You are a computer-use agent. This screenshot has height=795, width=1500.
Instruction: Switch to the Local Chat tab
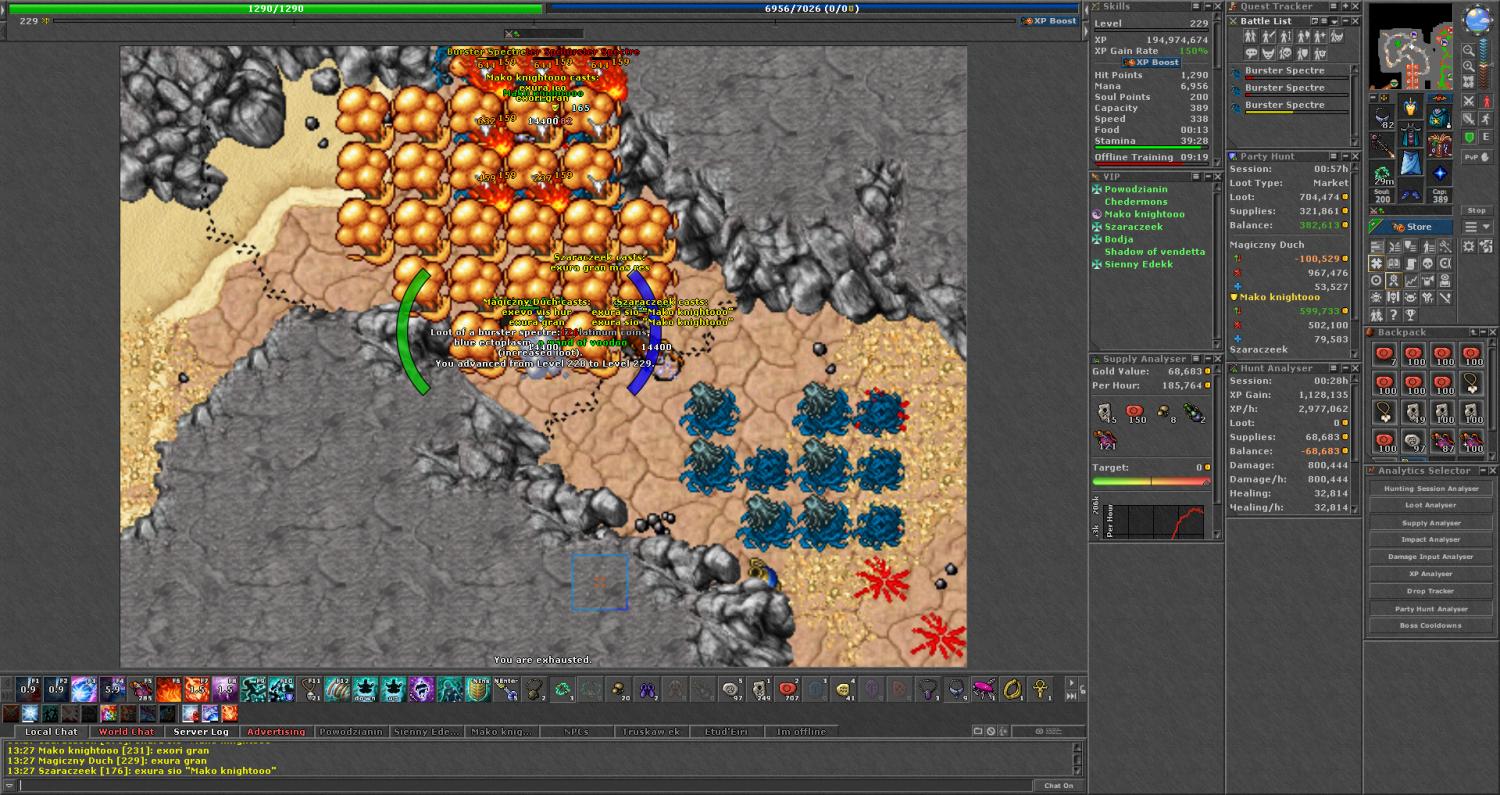tap(51, 732)
